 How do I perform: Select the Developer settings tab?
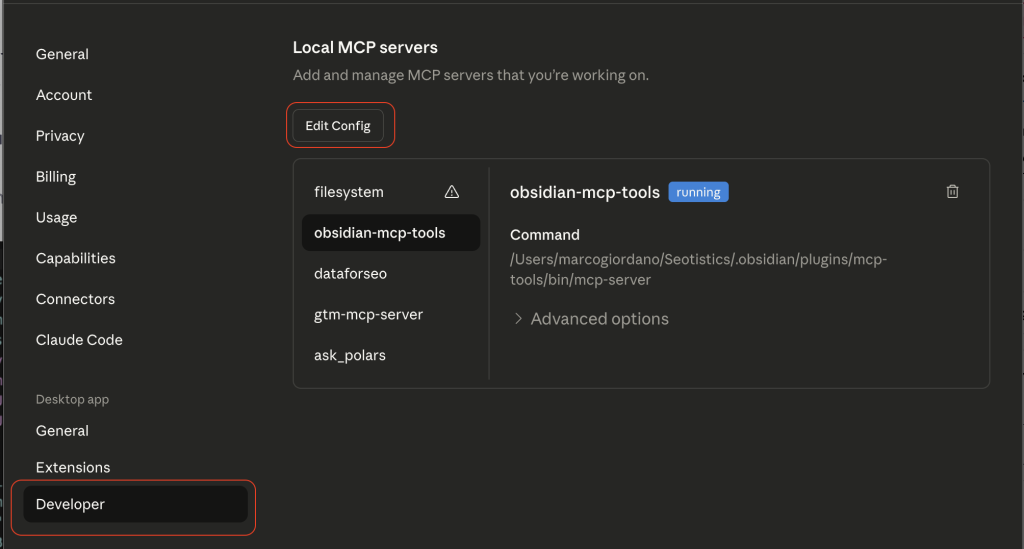coord(70,505)
